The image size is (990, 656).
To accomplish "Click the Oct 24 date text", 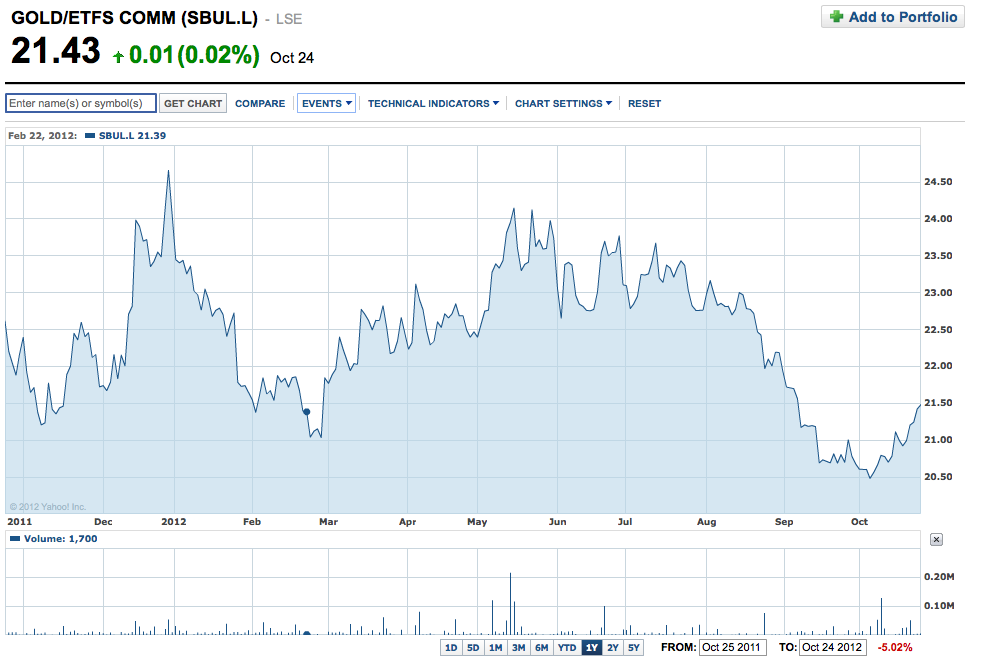I will click(x=292, y=57).
